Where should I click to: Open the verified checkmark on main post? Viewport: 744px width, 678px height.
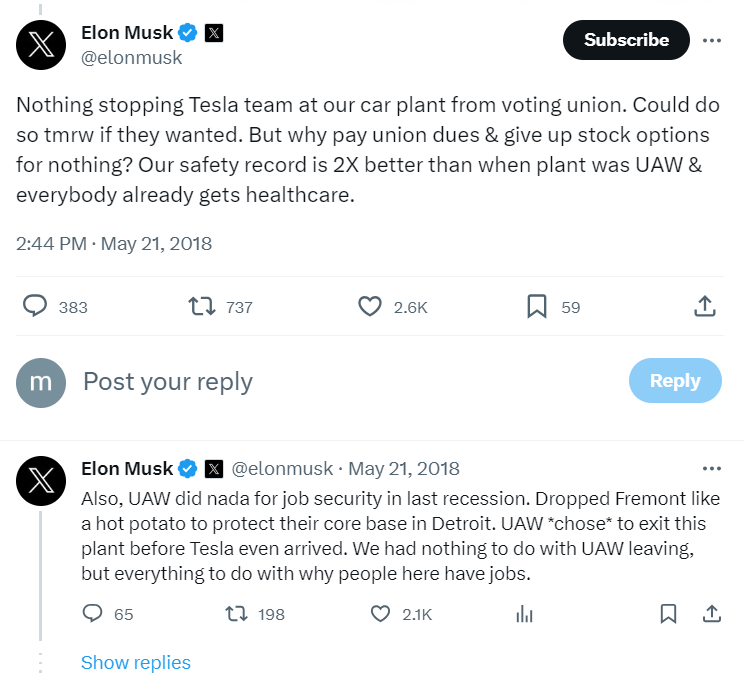(188, 33)
